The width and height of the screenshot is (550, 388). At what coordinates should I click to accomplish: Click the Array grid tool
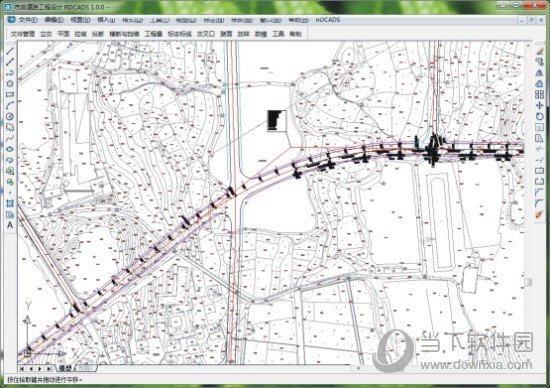[539, 94]
